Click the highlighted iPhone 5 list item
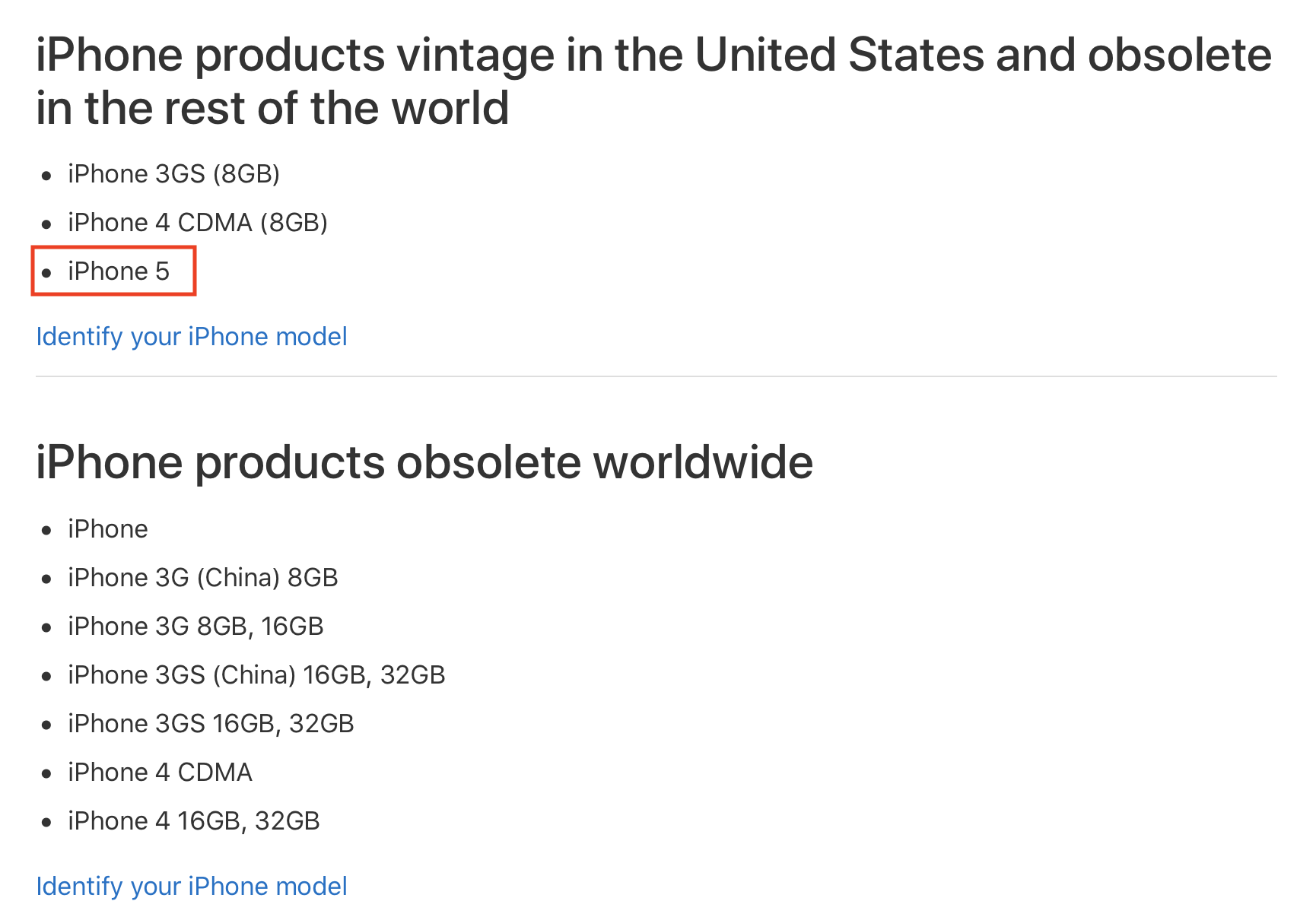1316x917 pixels. coord(119,271)
